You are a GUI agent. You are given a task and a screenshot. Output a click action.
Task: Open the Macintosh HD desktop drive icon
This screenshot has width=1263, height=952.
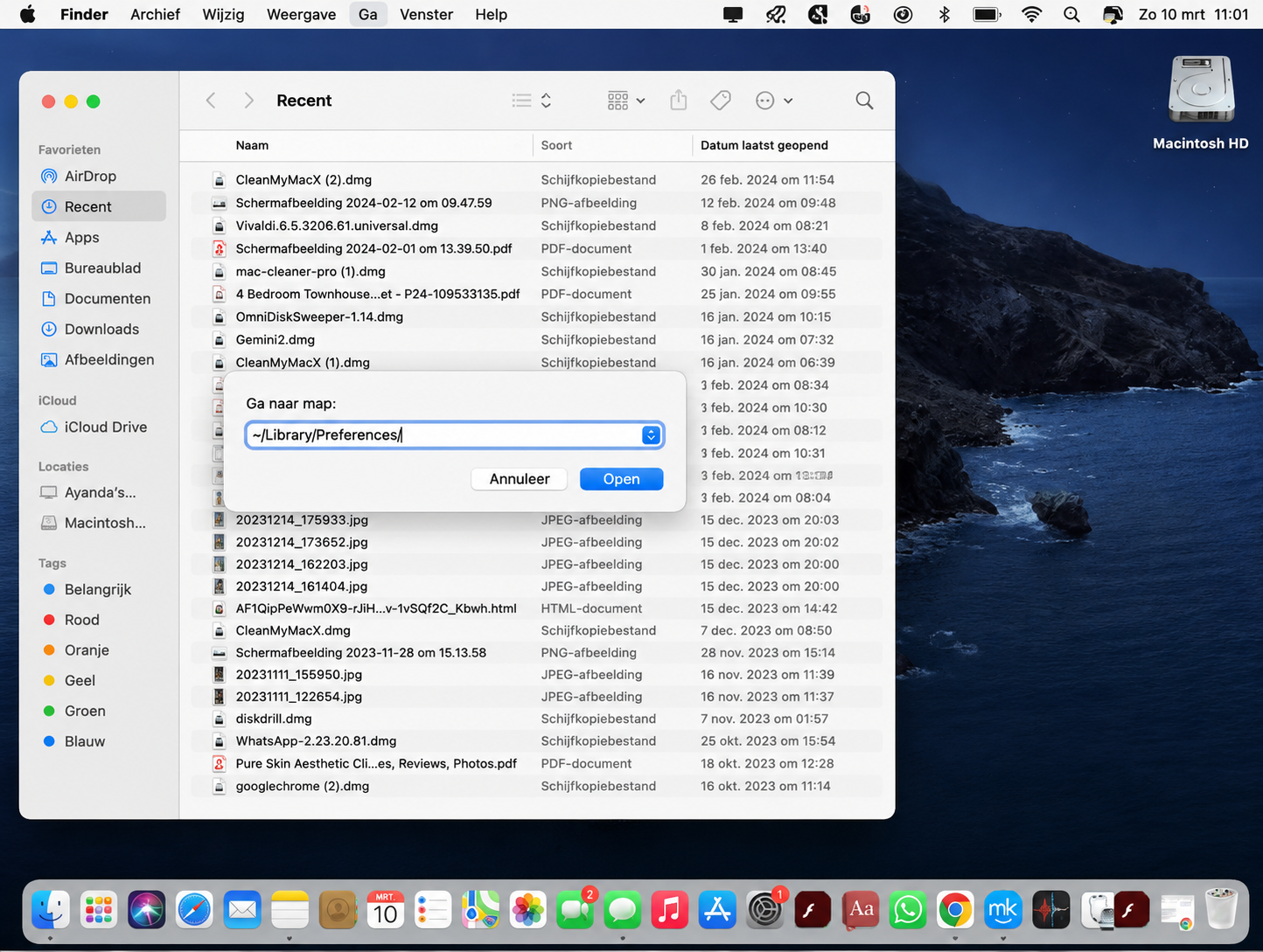1201,103
